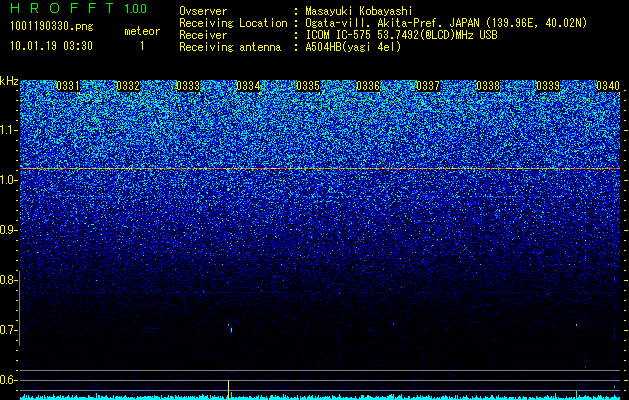Click the 0332 time marker
This screenshot has width=629, height=400.
128,86
